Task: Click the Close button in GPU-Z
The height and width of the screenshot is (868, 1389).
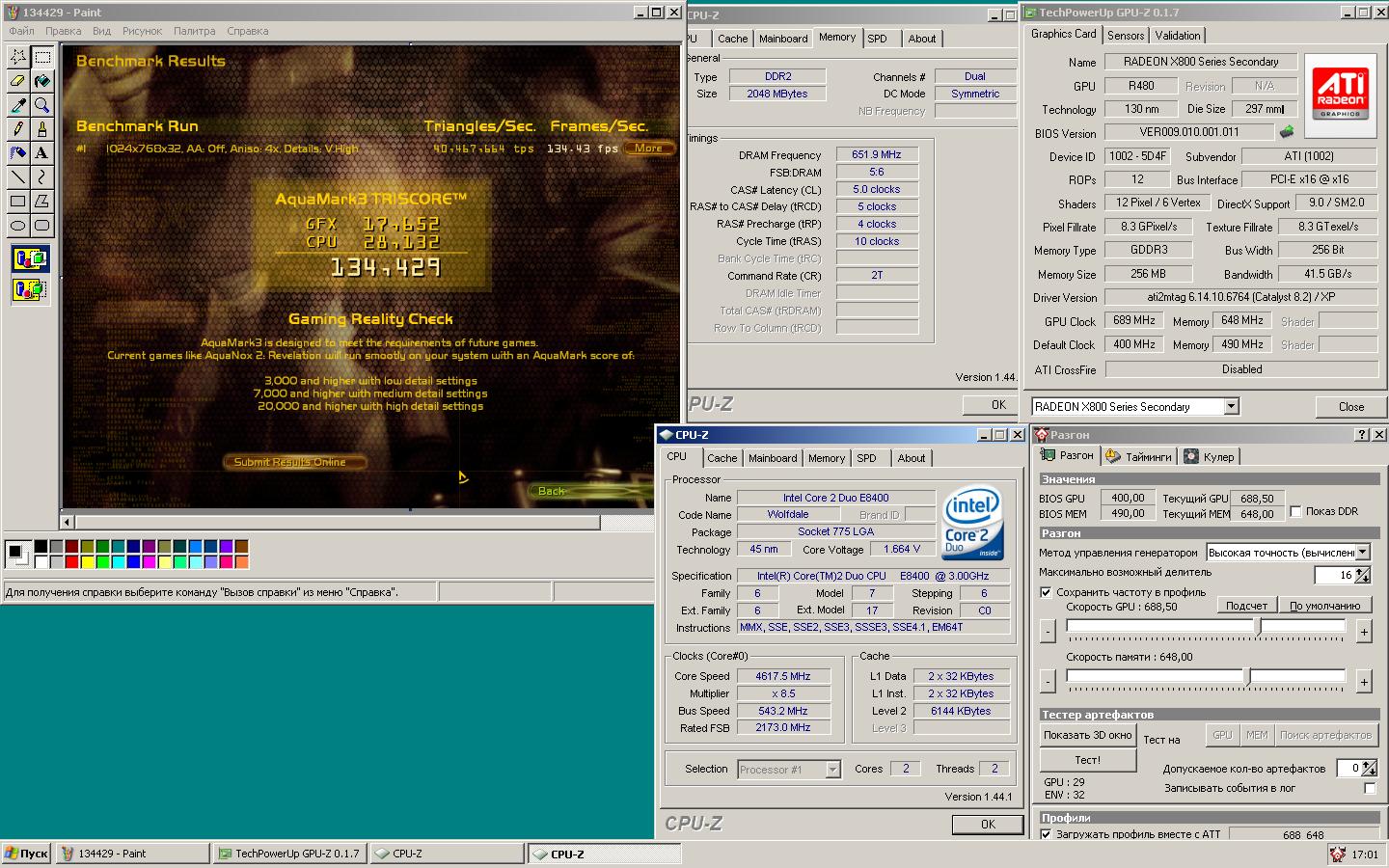Action: pos(1350,407)
